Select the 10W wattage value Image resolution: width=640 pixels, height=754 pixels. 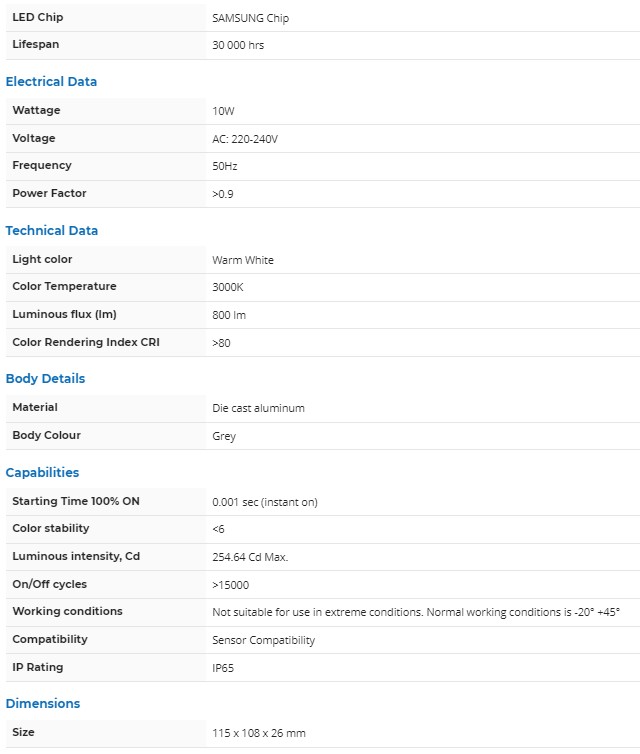(223, 111)
